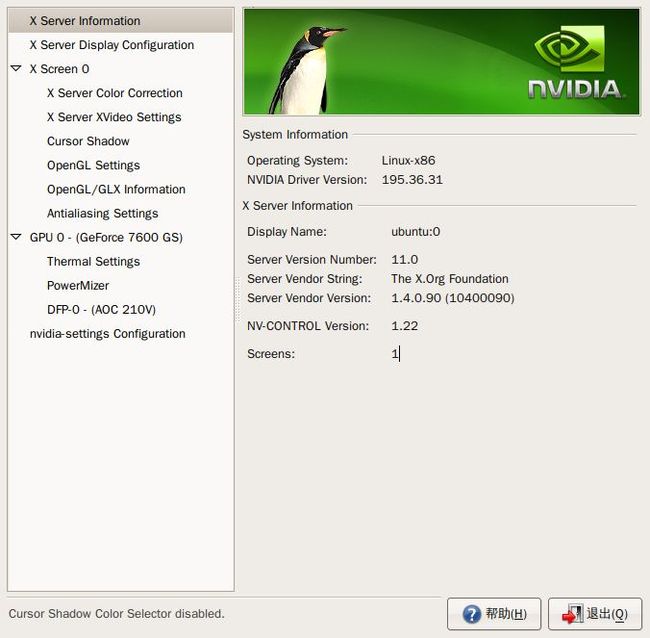Click the 退出(Q) quit button
Screen dimensions: 650x638
click(594, 614)
